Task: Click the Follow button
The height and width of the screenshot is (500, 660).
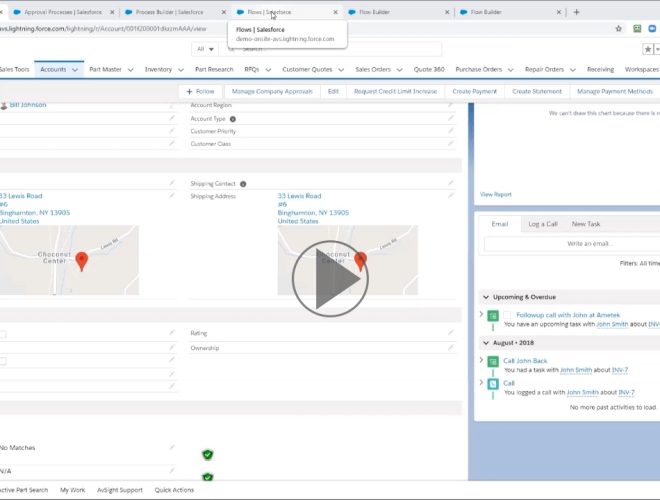Action: (200, 91)
